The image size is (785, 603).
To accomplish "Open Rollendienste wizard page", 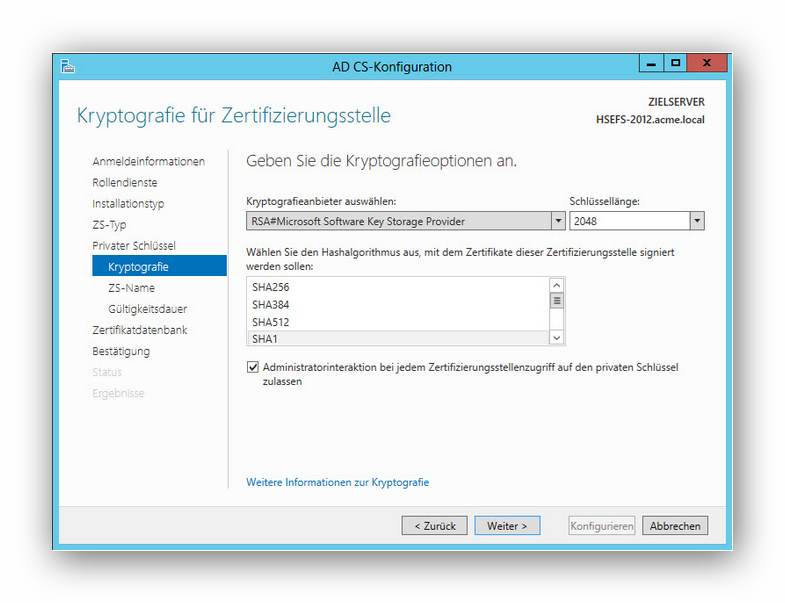I will pos(125,182).
